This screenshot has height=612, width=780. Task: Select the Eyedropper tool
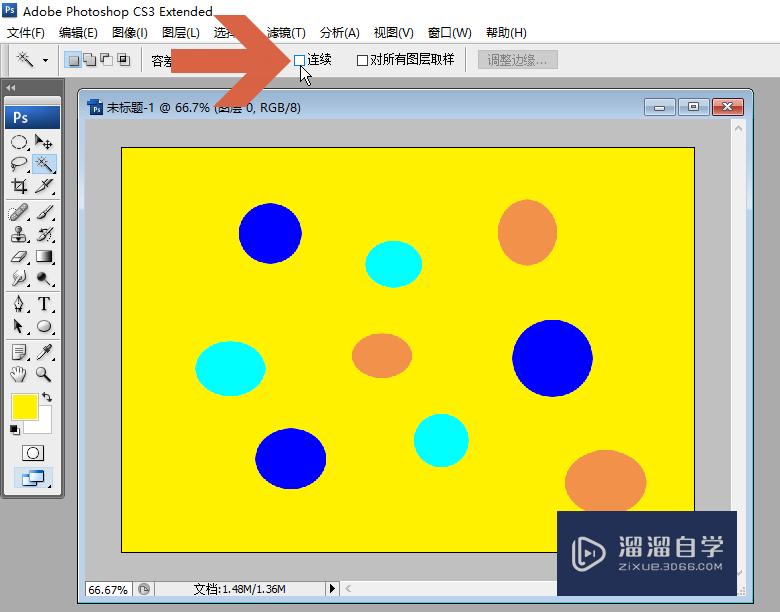44,352
